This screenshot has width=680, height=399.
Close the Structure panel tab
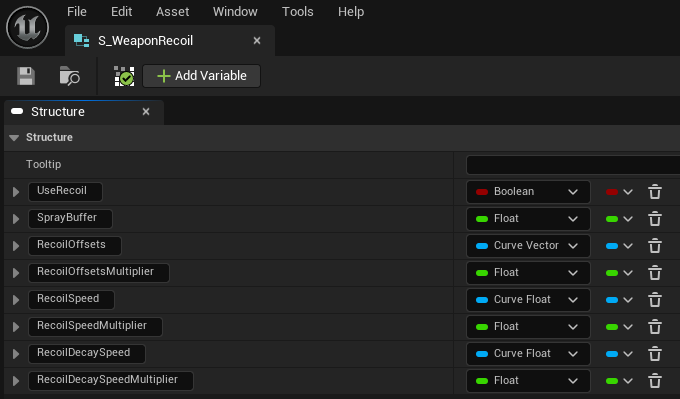146,111
